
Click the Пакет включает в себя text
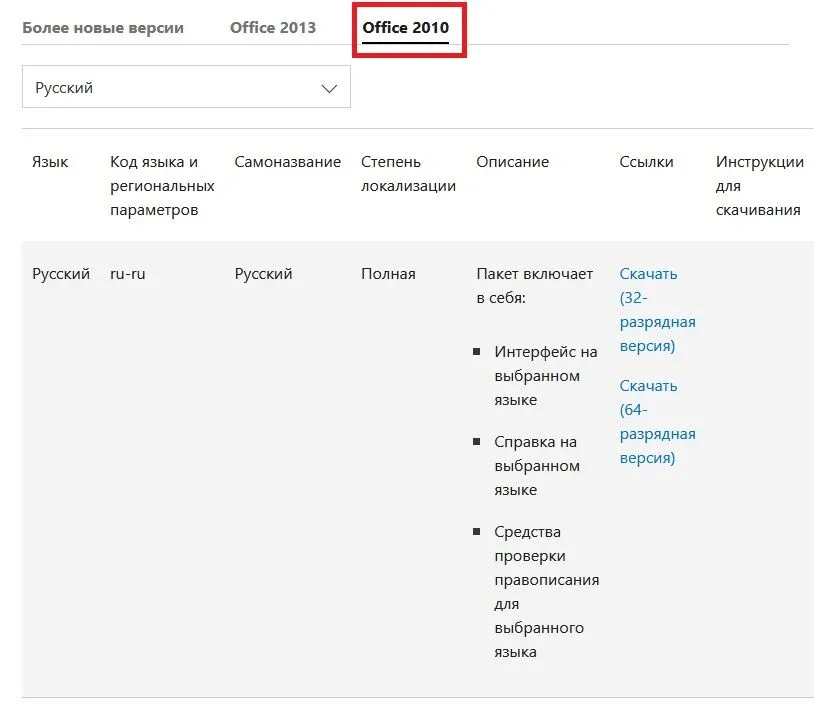click(534, 286)
